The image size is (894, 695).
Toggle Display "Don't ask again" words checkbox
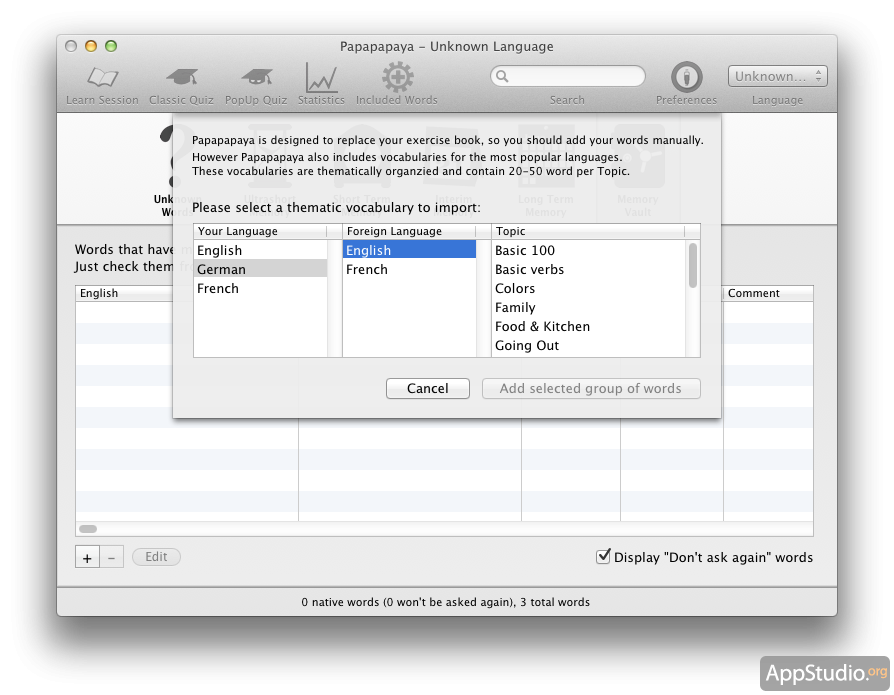603,556
